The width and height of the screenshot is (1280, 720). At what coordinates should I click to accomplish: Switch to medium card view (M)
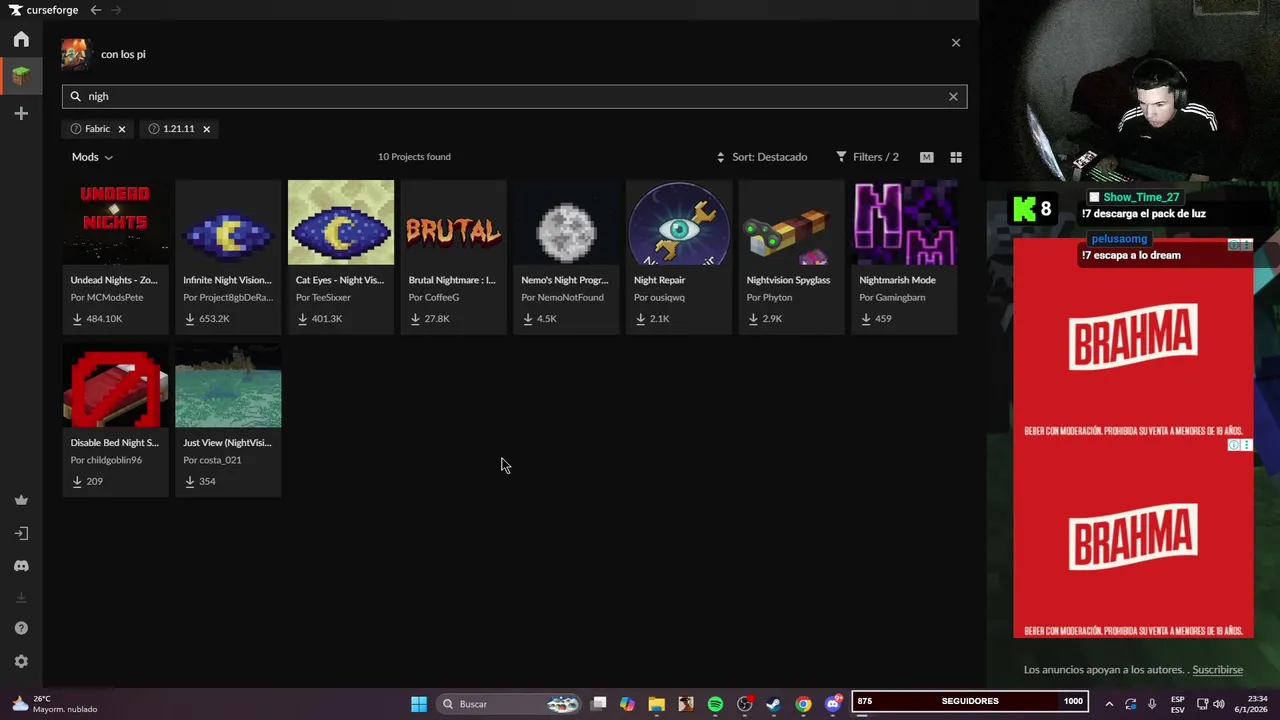pos(927,157)
